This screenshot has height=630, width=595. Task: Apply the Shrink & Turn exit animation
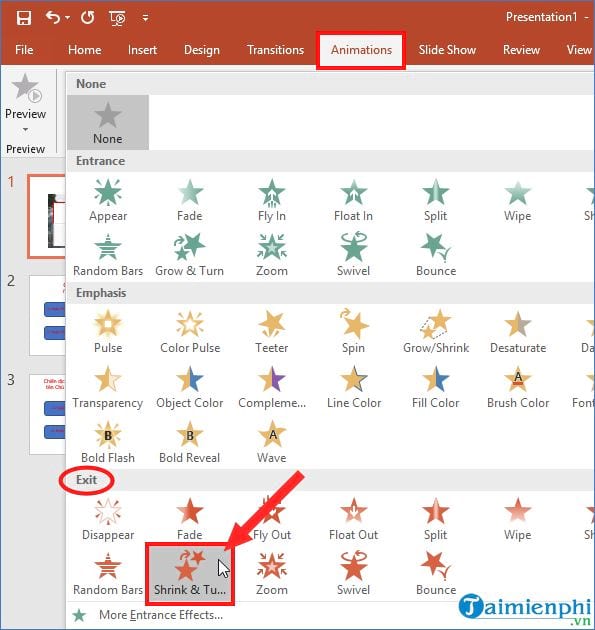tap(190, 573)
